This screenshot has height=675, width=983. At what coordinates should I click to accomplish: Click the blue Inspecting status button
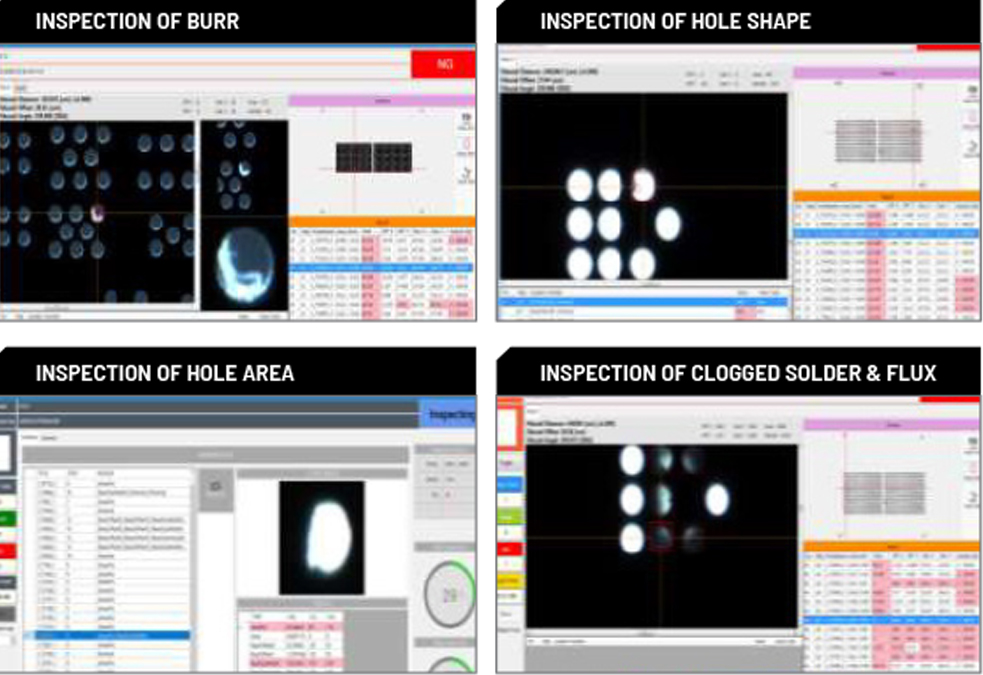click(451, 414)
